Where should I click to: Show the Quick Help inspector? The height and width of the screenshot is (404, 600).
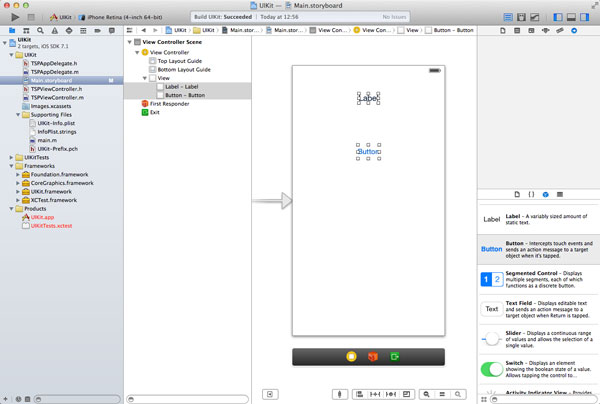(x=517, y=31)
